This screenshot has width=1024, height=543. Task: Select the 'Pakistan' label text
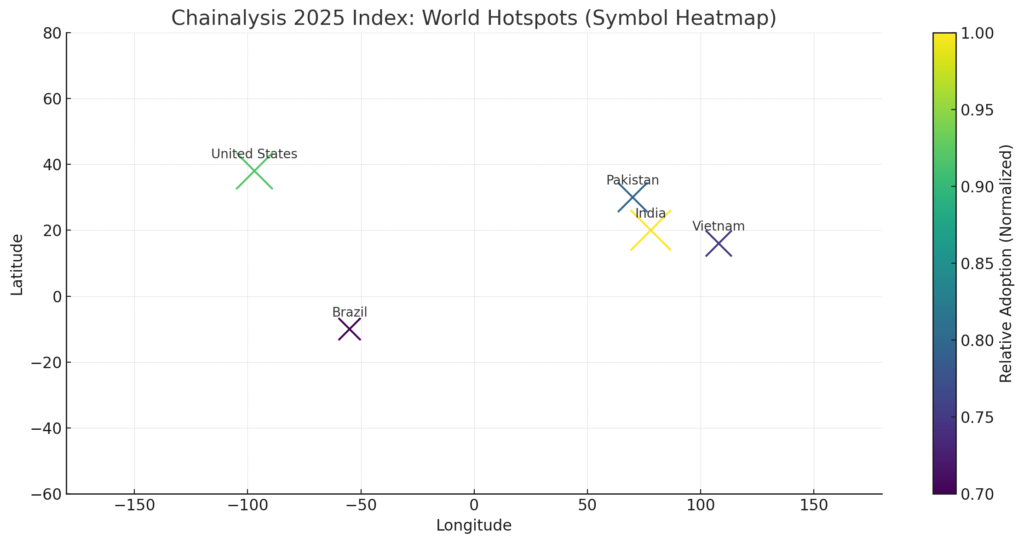point(632,180)
